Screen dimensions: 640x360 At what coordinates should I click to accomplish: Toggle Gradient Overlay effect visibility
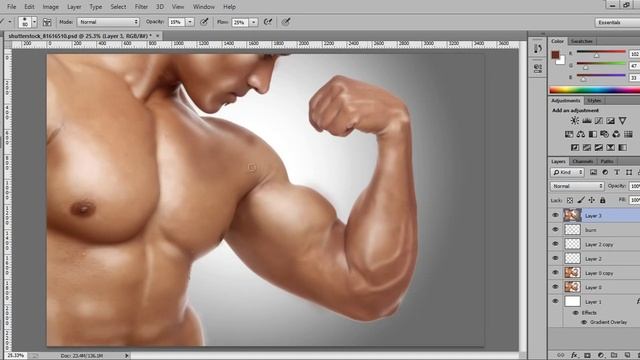[x=584, y=322]
